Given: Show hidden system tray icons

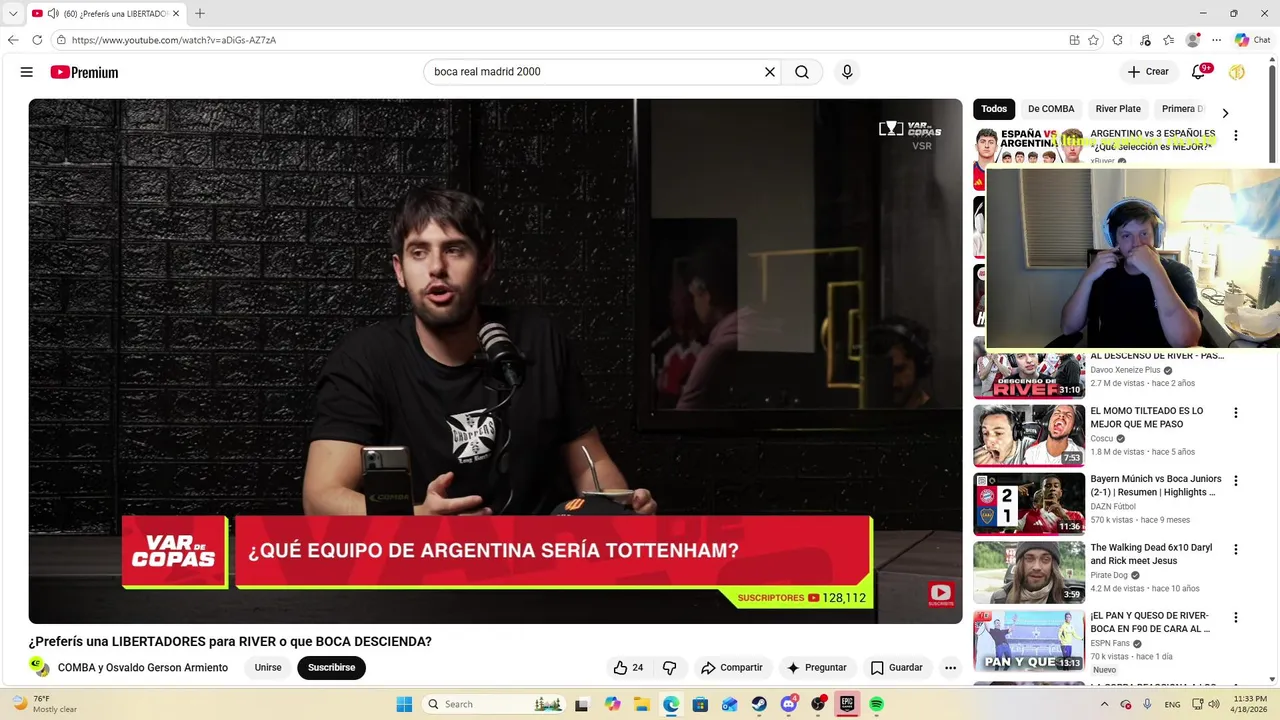Looking at the screenshot, I should 1105,704.
